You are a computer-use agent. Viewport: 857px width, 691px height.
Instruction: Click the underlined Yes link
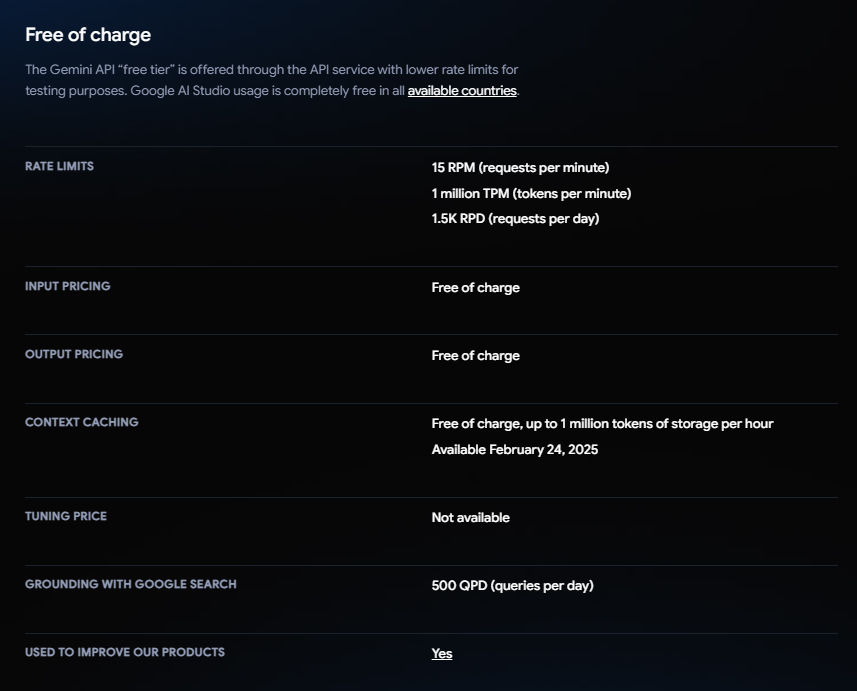[x=442, y=653]
